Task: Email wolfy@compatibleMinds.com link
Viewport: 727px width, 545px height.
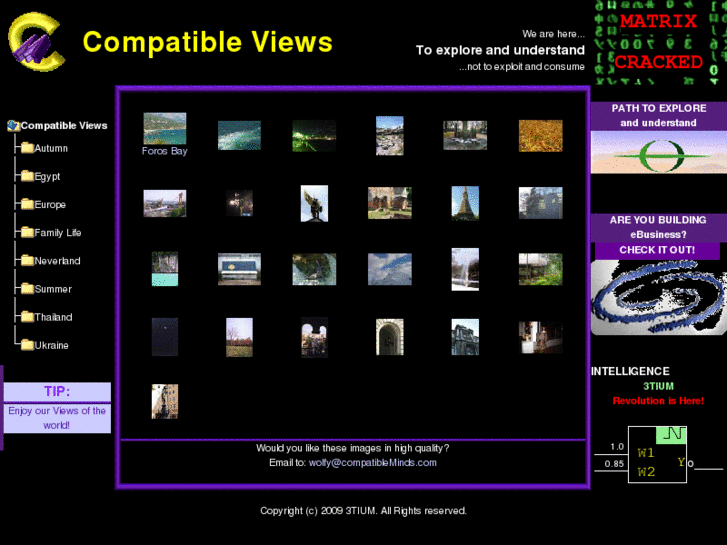Action: coord(373,463)
